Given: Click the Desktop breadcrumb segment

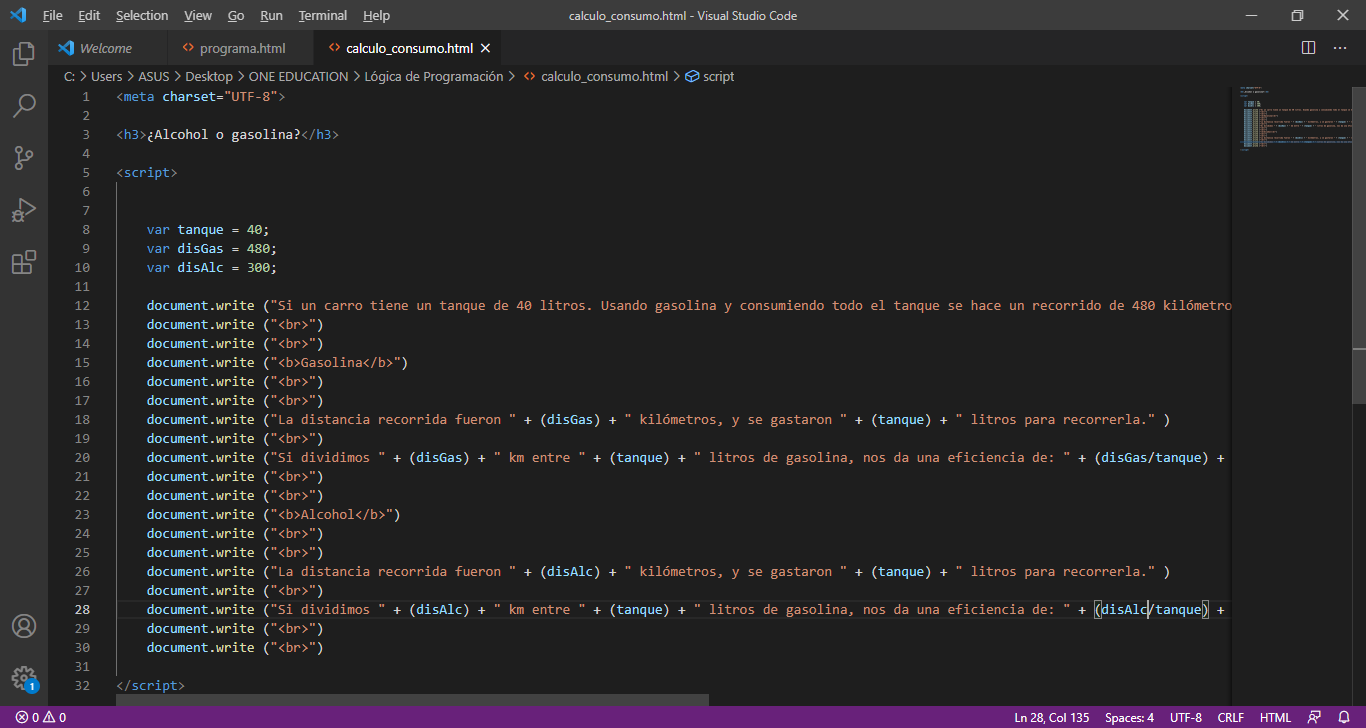Looking at the screenshot, I should tap(209, 76).
